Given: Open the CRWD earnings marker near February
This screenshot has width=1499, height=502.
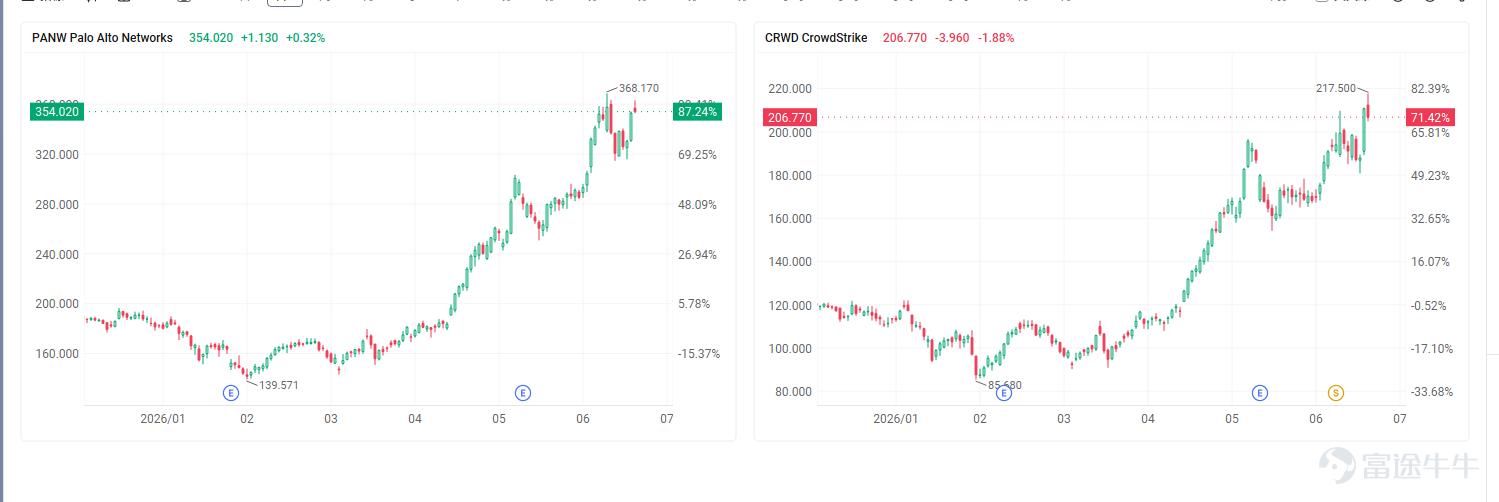Looking at the screenshot, I should pyautogui.click(x=1004, y=393).
